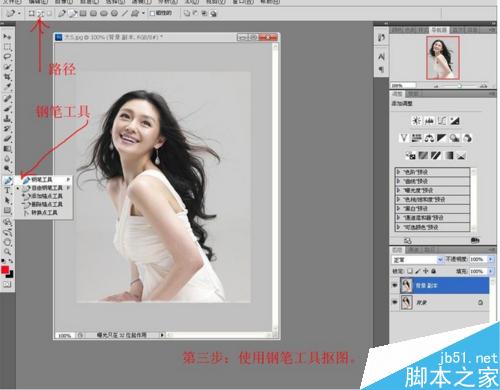Choose the Shape Layers mode icon
Screen dimensions: 500x390
tap(31, 13)
